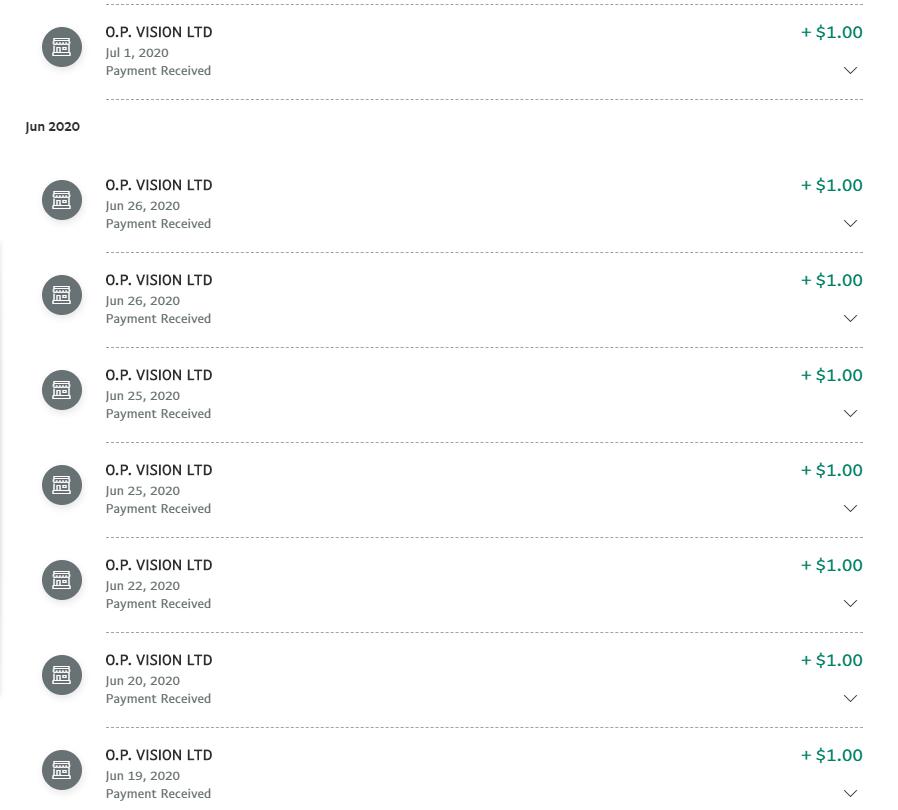The image size is (898, 810).
Task: Open O.P. VISION LTD name on Jun 22
Action: tap(159, 565)
